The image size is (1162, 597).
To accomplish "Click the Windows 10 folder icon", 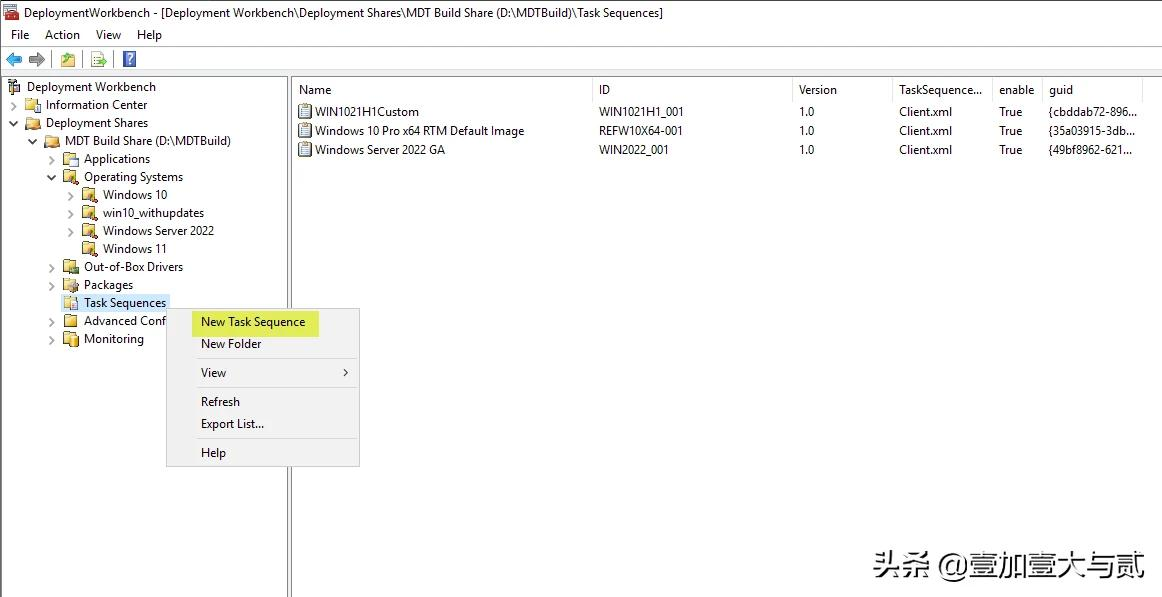I will tap(90, 195).
